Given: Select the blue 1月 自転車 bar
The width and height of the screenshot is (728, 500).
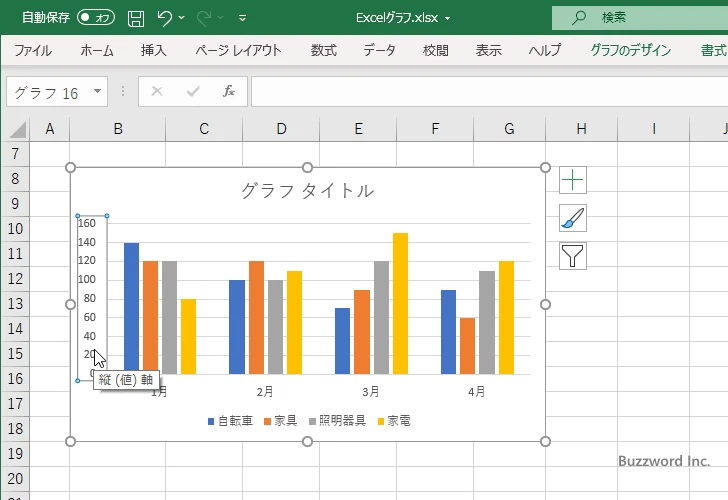Looking at the screenshot, I should point(131,308).
